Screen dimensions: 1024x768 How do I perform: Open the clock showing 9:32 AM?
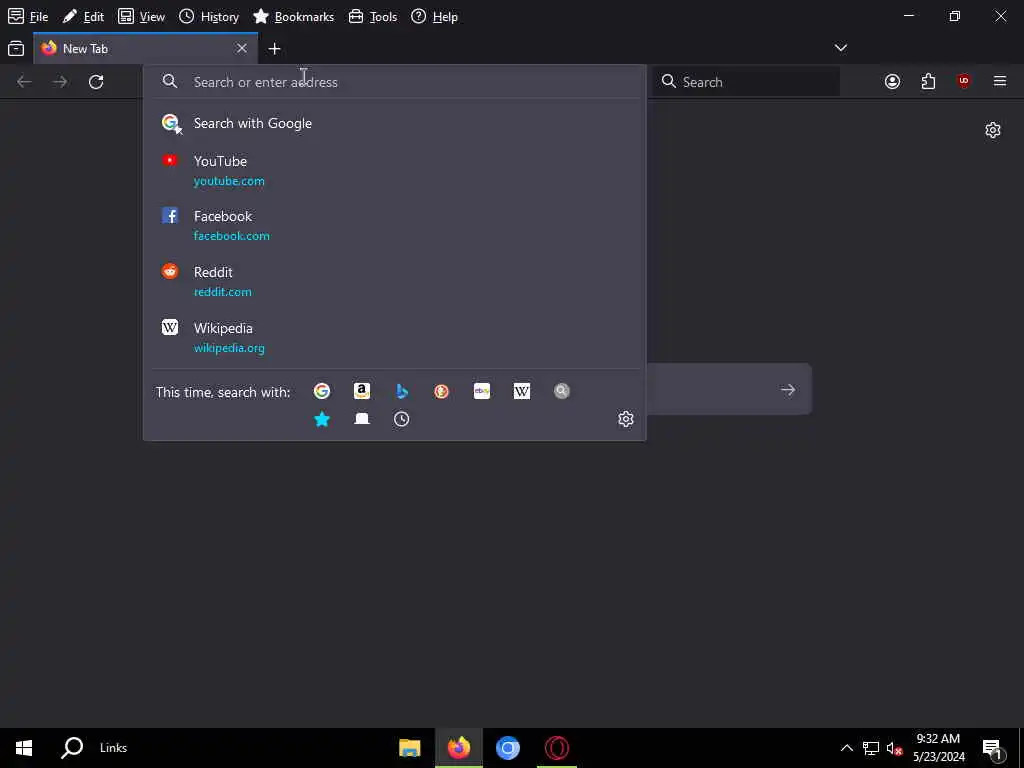tap(938, 748)
